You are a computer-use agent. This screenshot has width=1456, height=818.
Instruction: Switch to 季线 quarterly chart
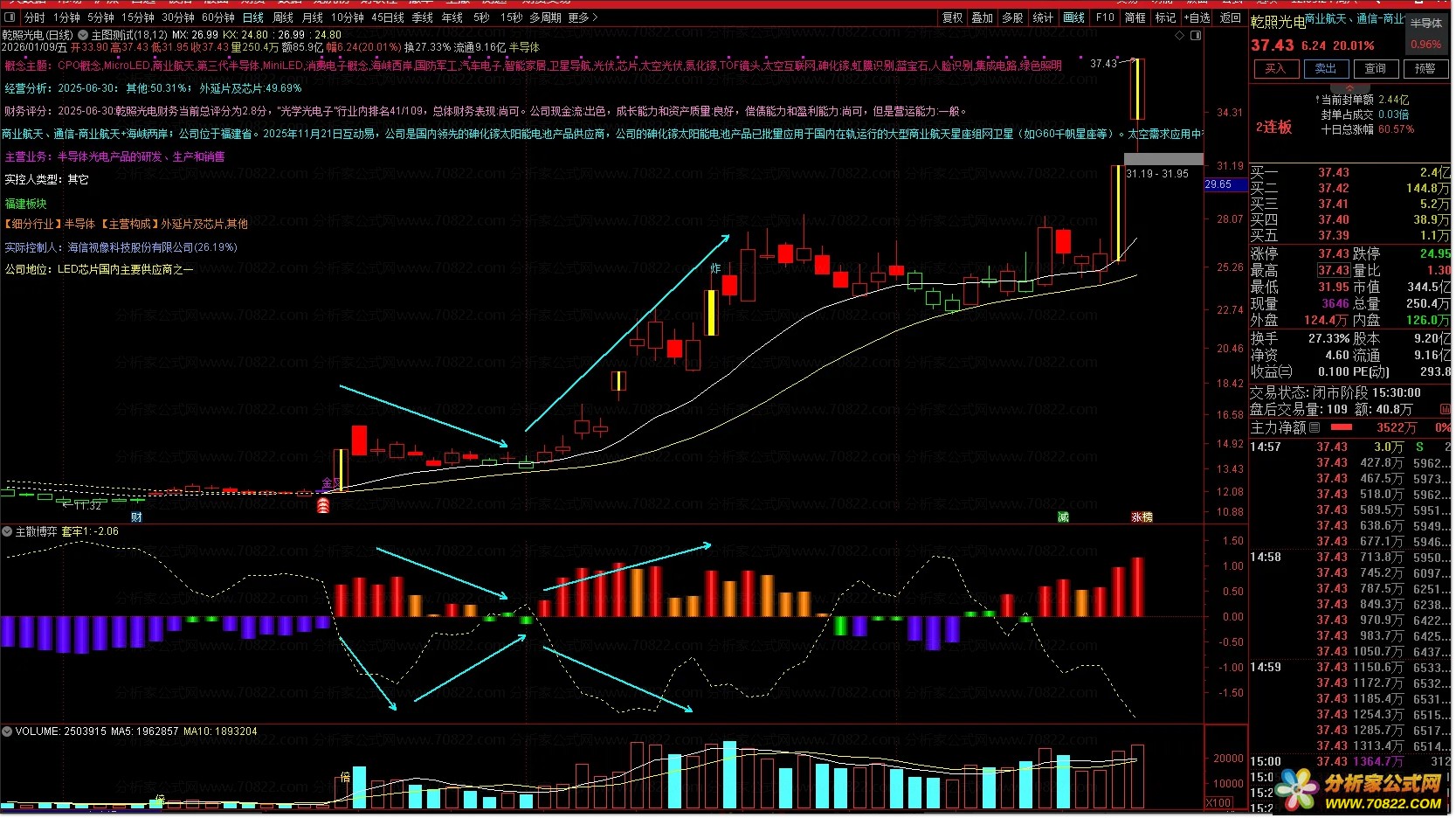point(423,17)
